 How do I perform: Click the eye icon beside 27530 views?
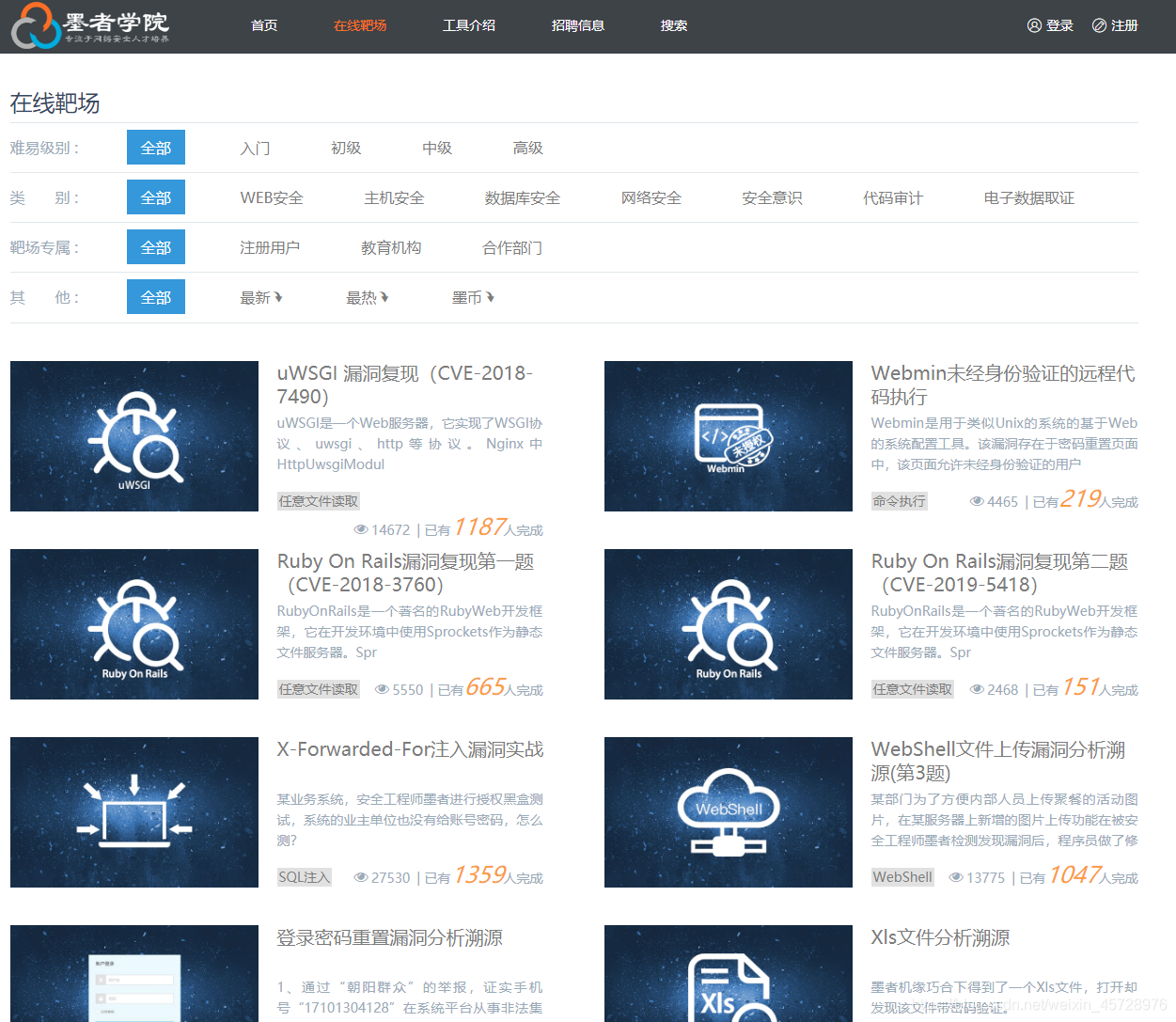[361, 878]
